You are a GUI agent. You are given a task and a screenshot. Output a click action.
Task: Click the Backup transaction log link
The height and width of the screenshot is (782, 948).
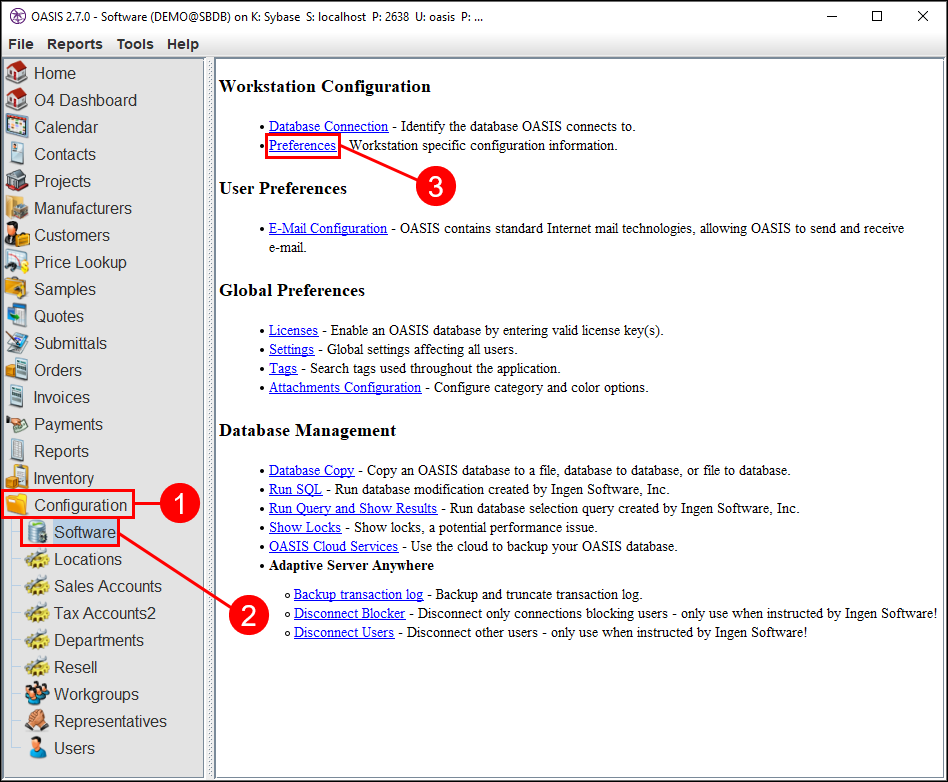[358, 594]
